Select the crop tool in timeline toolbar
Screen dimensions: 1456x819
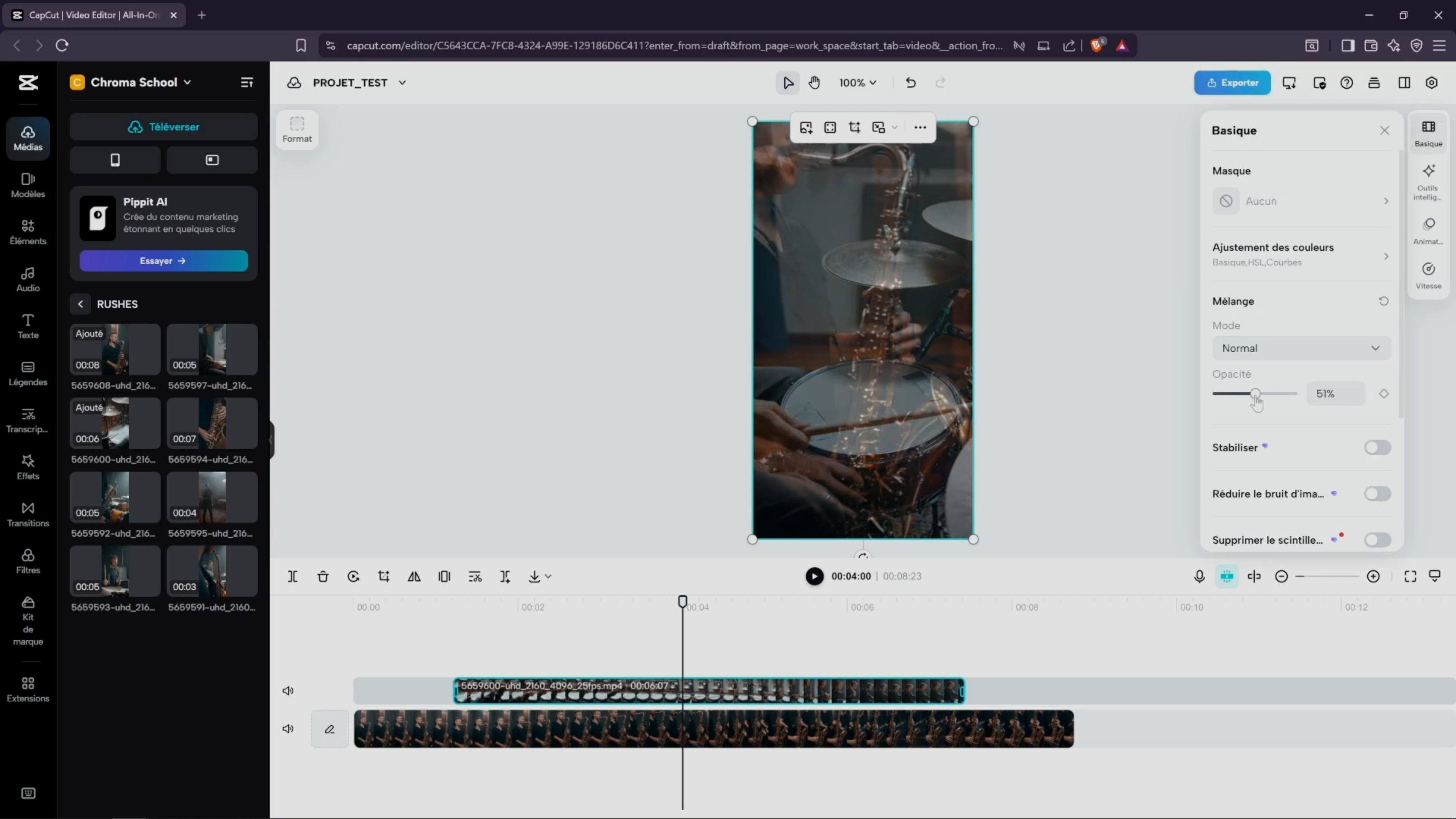(384, 576)
